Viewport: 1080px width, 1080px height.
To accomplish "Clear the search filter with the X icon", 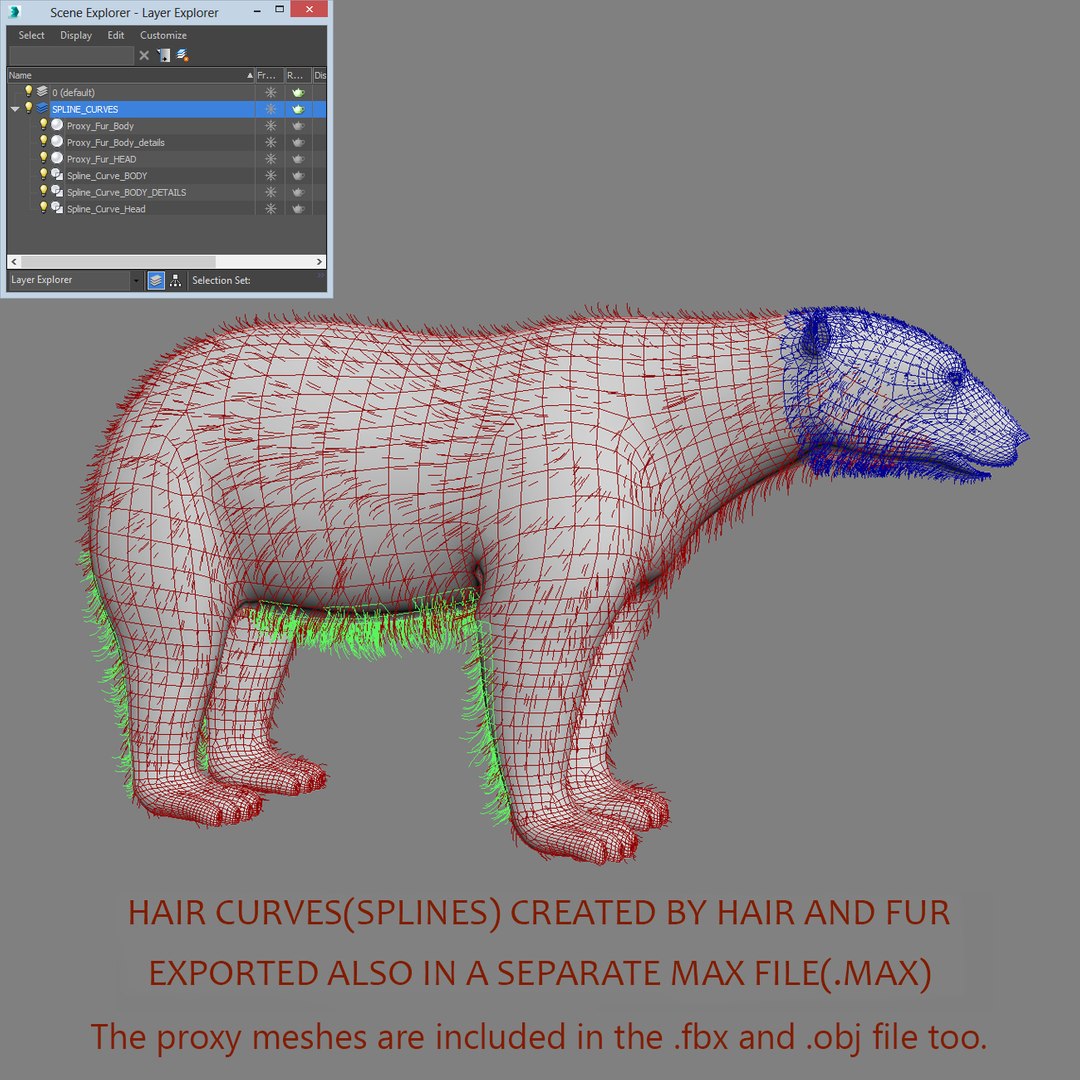I will point(144,55).
